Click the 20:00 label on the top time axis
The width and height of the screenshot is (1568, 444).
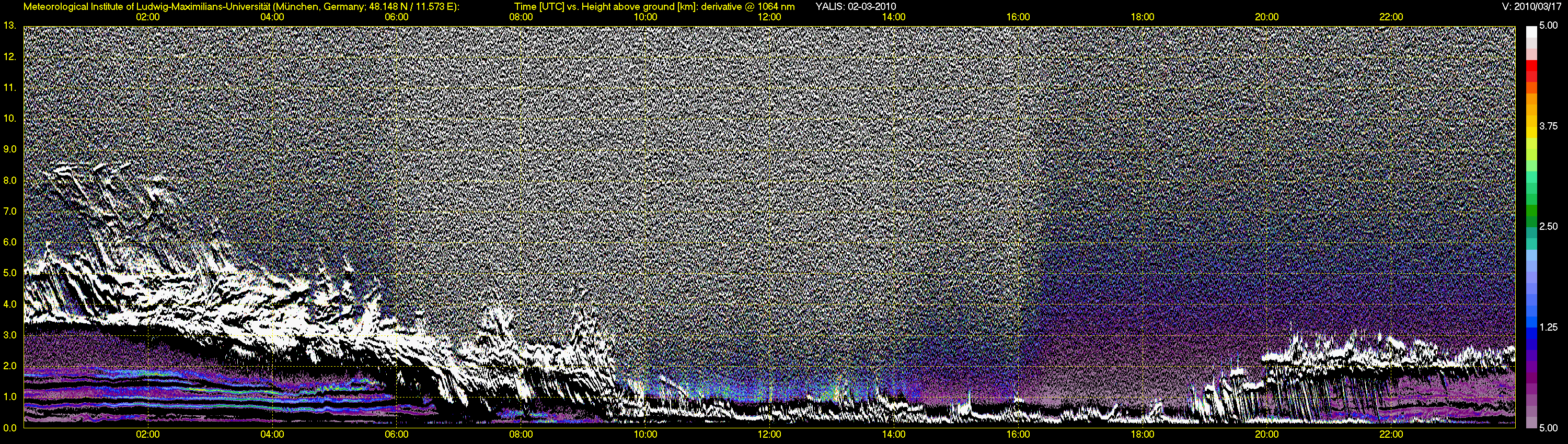(x=1267, y=17)
